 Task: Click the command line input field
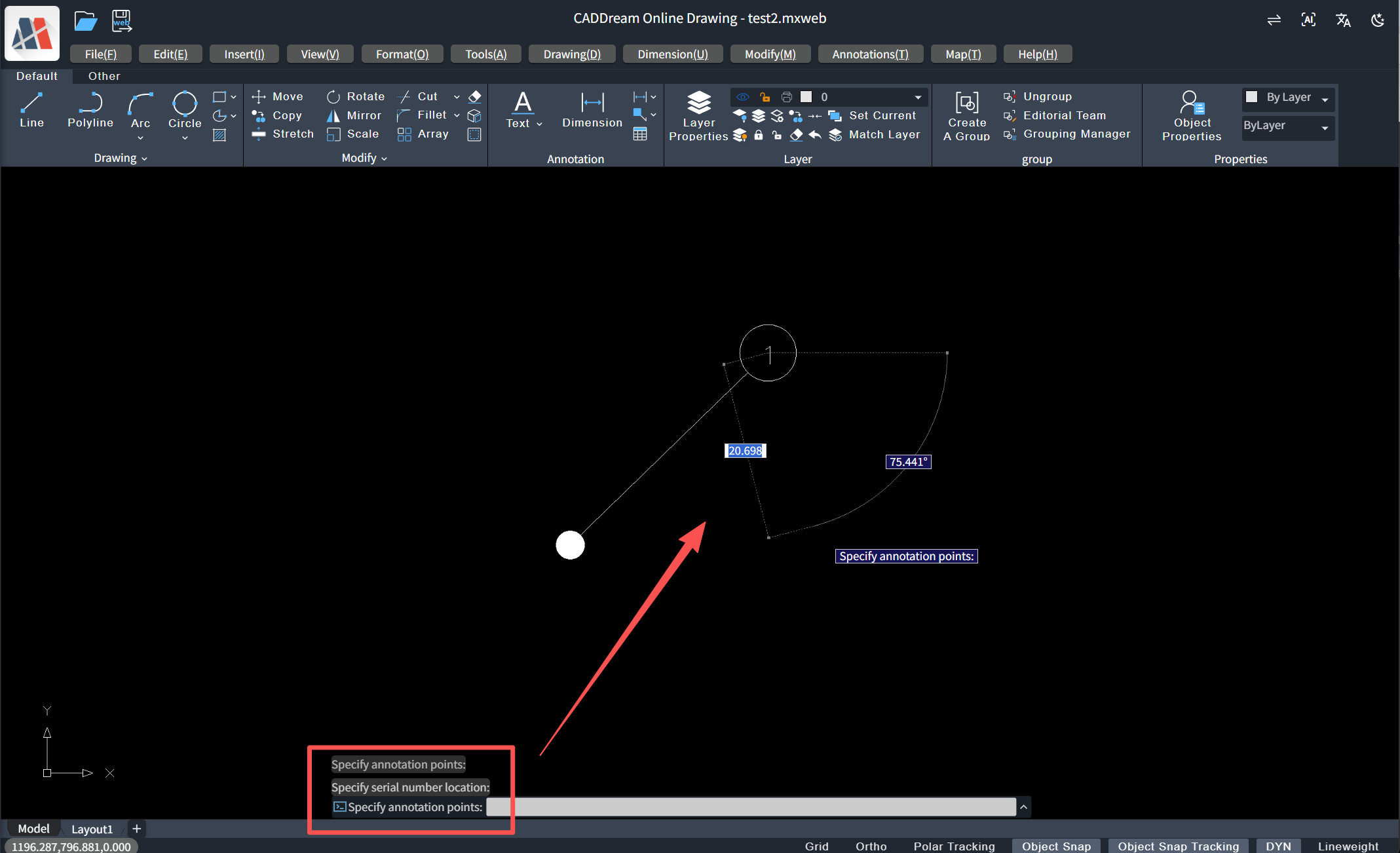(750, 807)
